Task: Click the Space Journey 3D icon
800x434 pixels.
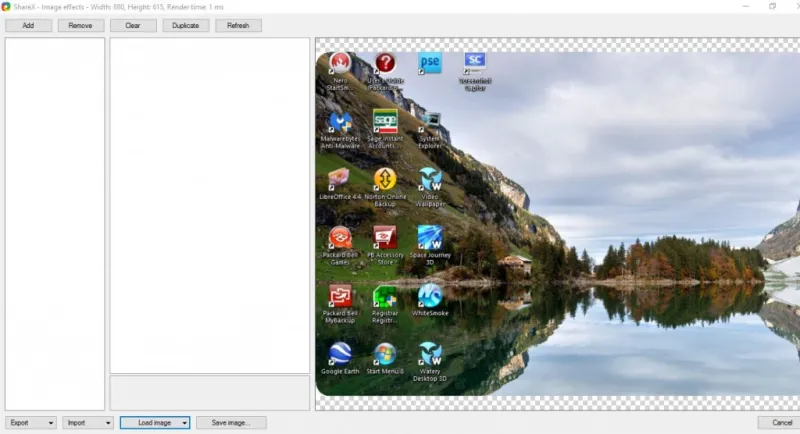Action: 430,238
